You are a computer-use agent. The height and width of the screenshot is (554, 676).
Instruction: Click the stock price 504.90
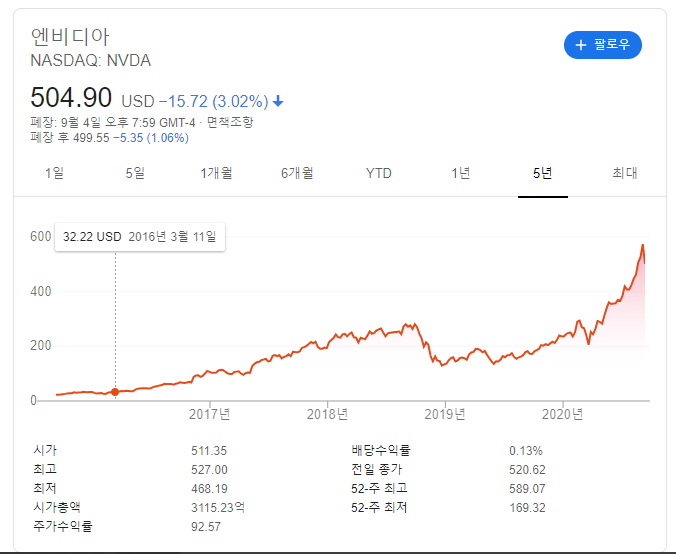pyautogui.click(x=71, y=97)
